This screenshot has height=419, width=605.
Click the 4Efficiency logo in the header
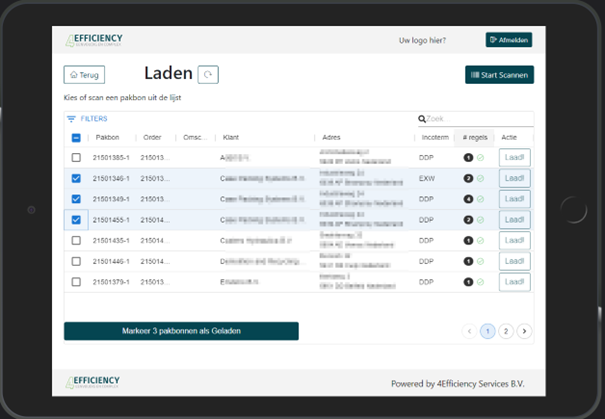pos(93,40)
